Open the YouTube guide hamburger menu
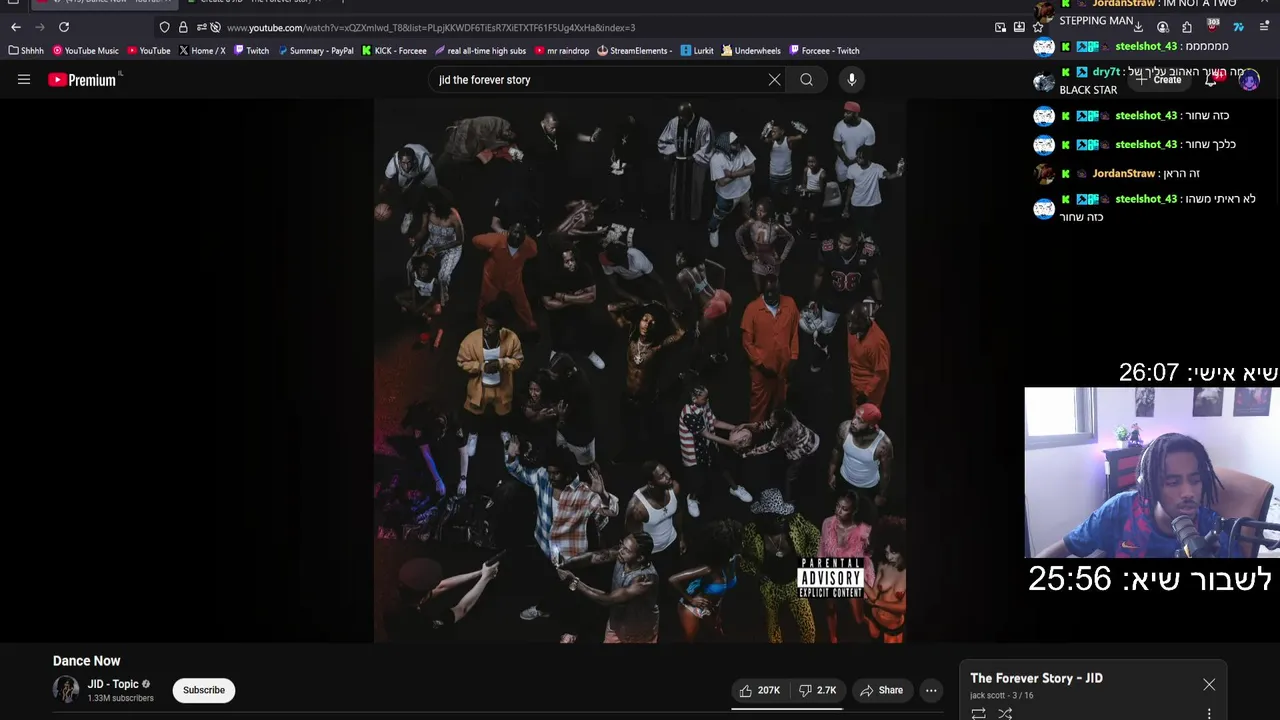 click(x=24, y=80)
